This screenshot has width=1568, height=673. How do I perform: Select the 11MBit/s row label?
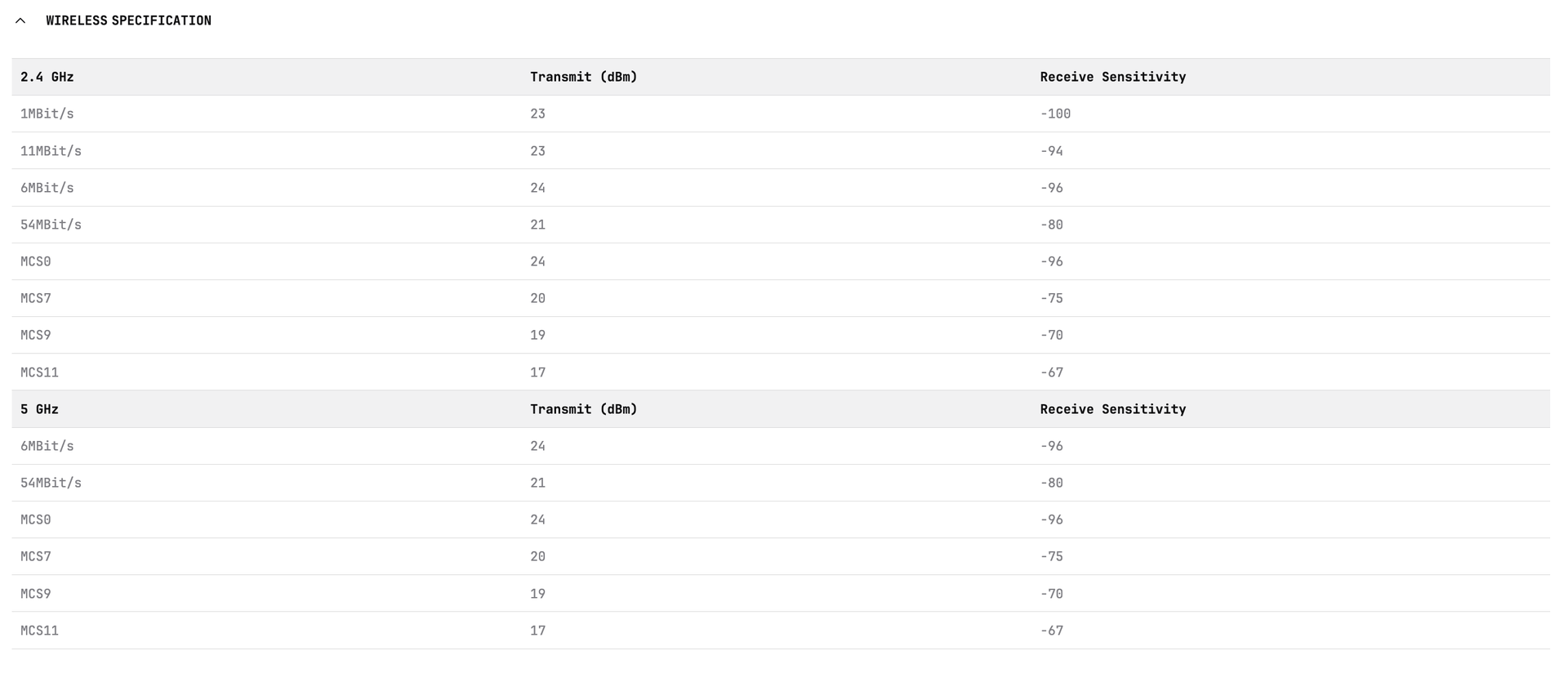click(51, 151)
